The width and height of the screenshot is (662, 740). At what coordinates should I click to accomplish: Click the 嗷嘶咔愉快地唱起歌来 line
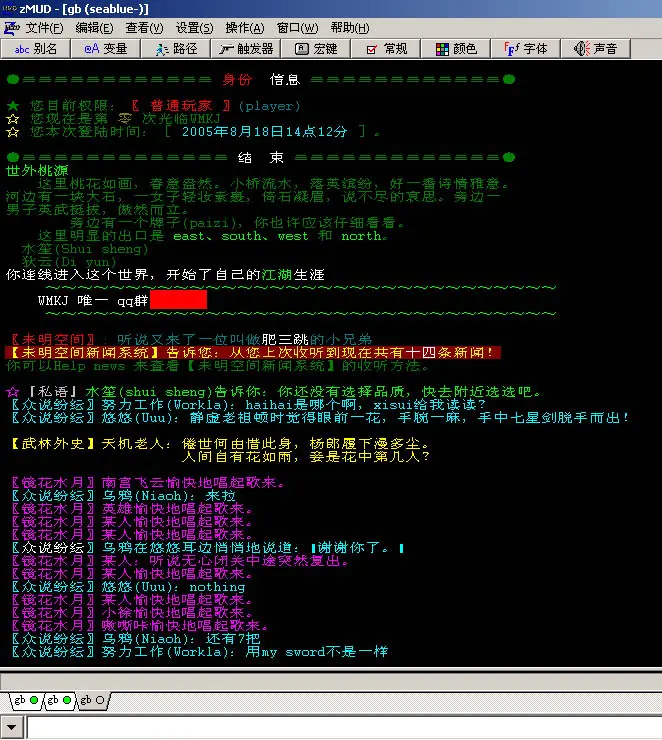(140, 626)
